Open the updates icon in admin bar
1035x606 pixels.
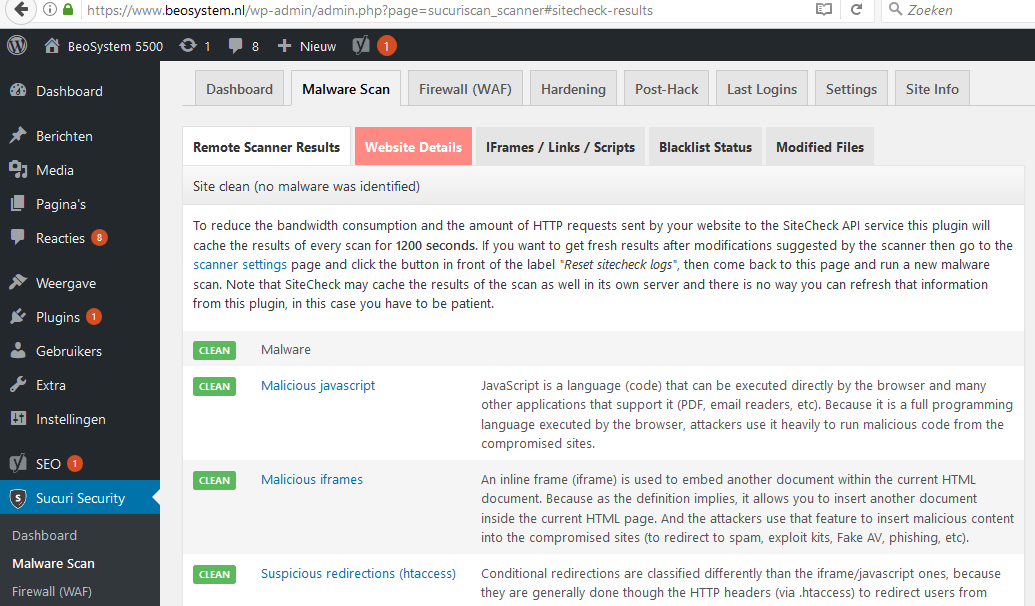pyautogui.click(x=188, y=45)
